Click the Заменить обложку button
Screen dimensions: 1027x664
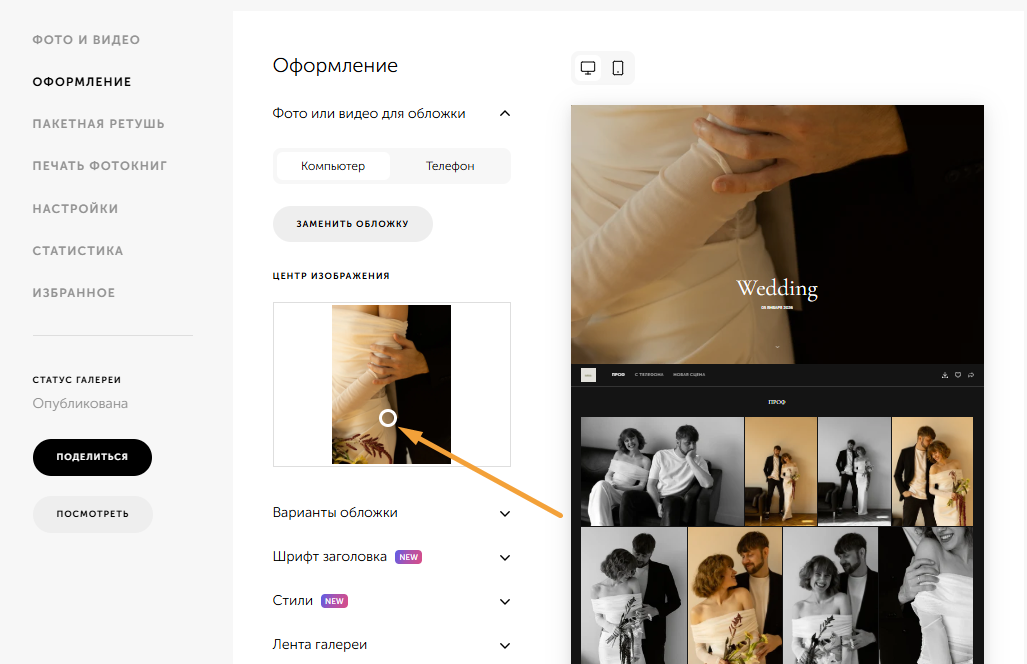[x=353, y=224]
